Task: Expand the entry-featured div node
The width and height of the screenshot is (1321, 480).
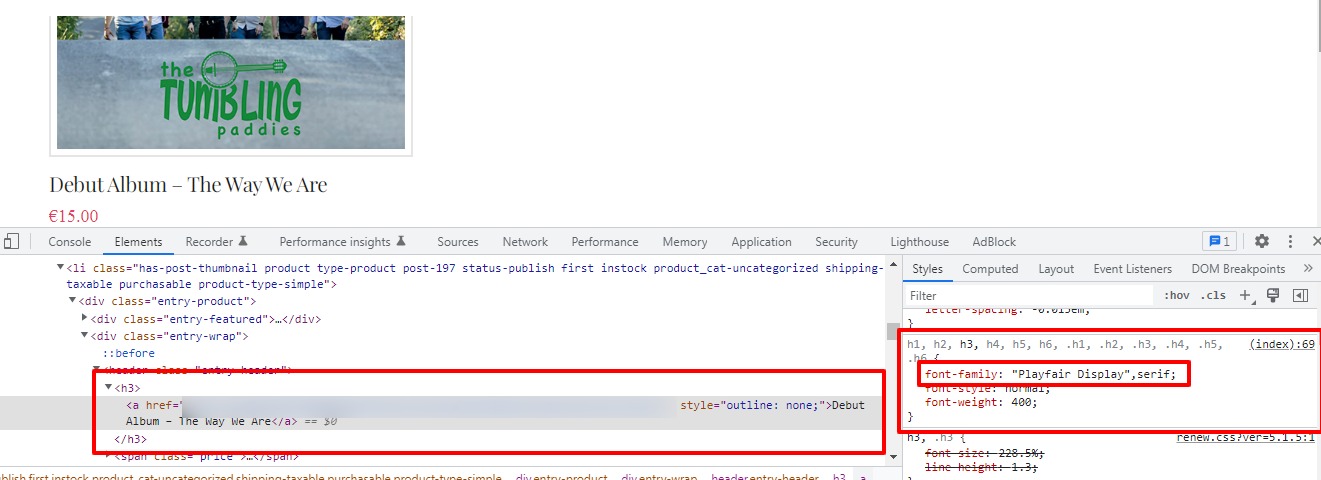Action: point(85,319)
